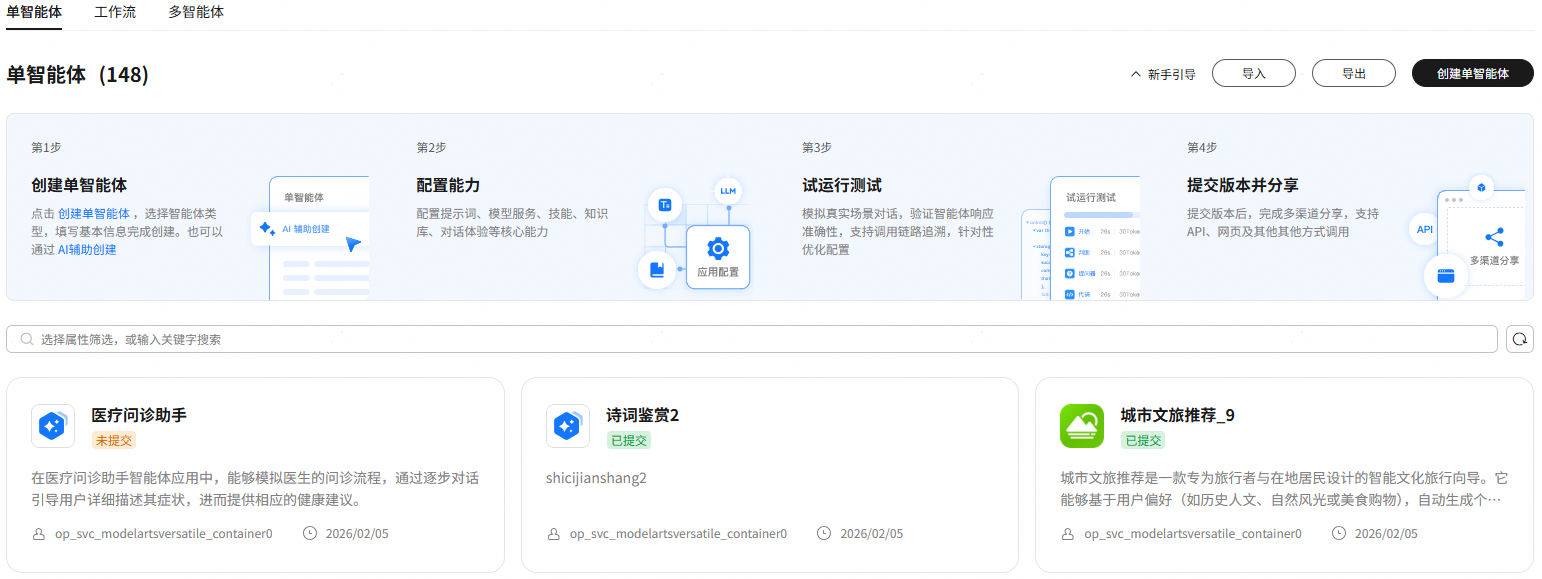
Task: Click the 医疗问诊助手 agent icon
Action: (52, 426)
